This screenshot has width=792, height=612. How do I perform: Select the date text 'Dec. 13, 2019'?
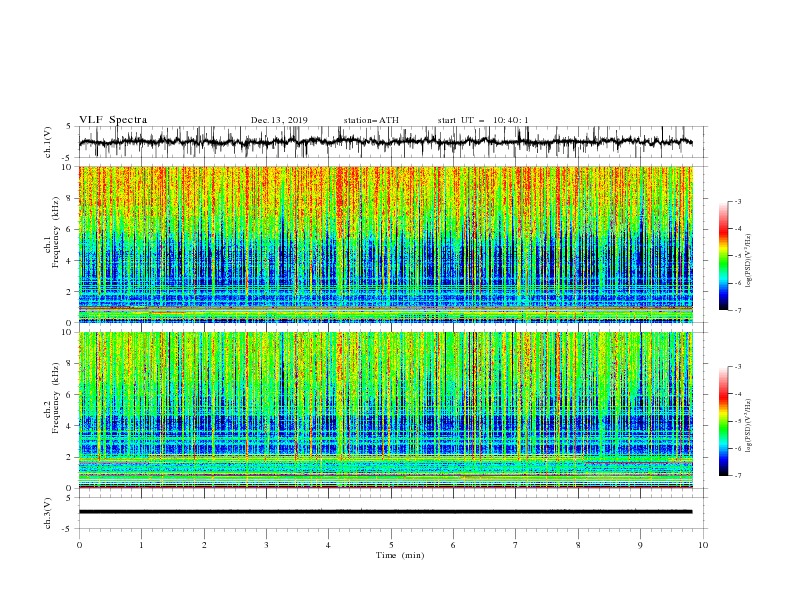279,120
